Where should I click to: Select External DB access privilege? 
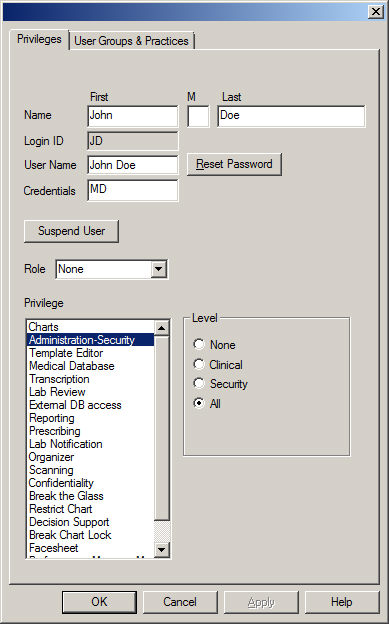point(90,405)
